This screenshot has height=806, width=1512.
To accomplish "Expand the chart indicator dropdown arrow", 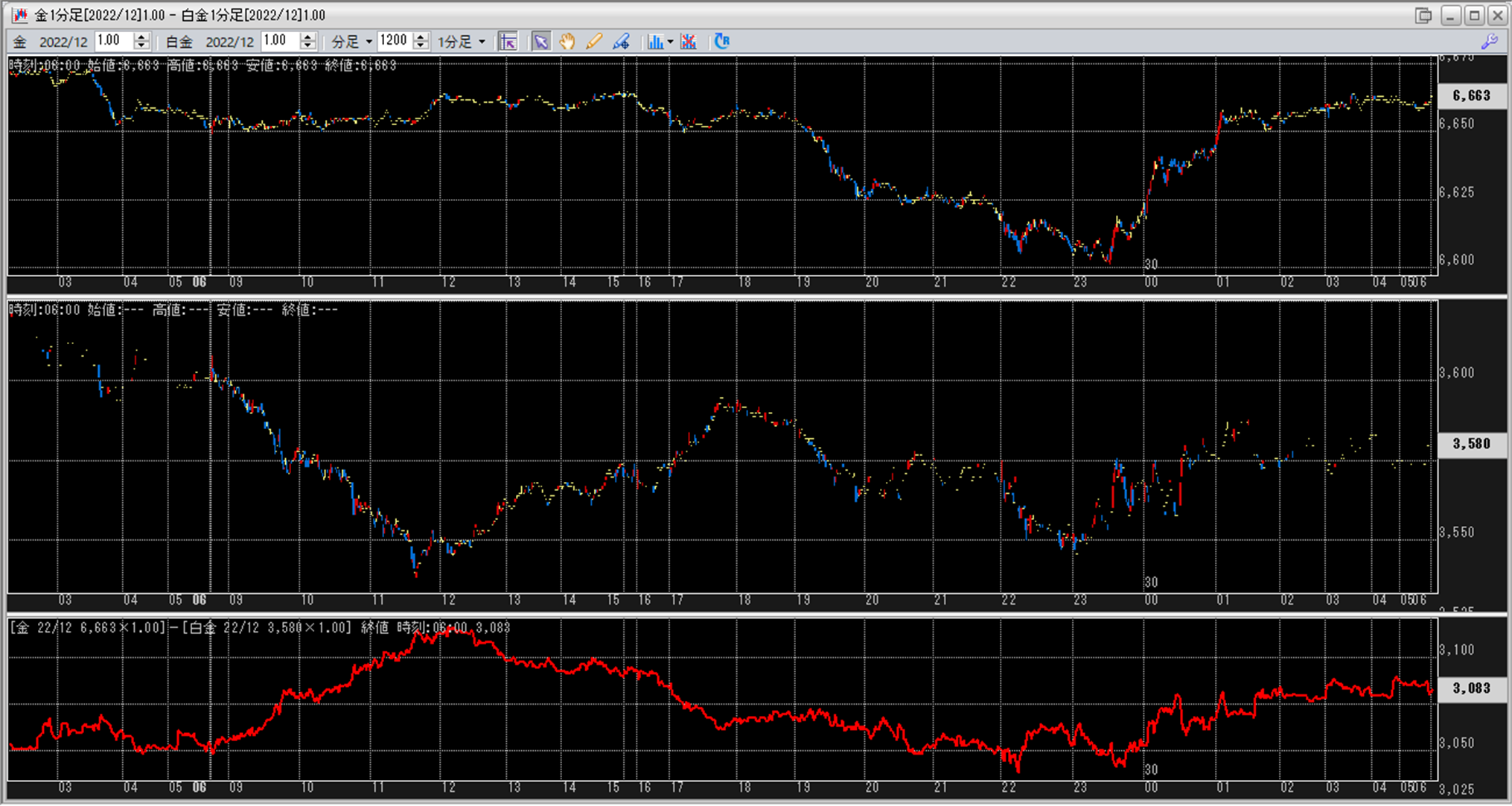I will (670, 42).
